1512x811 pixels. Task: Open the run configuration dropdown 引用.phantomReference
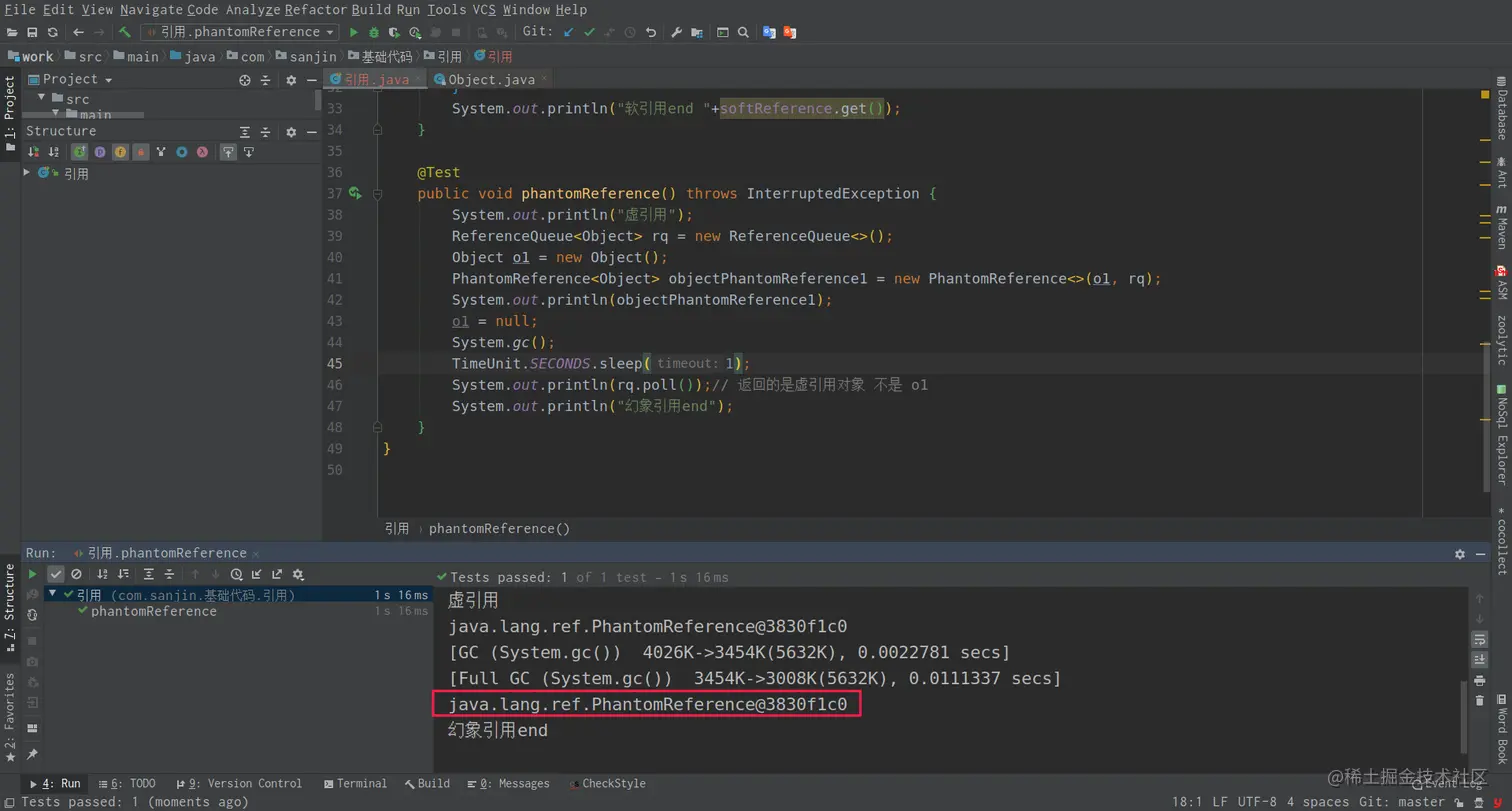click(240, 32)
